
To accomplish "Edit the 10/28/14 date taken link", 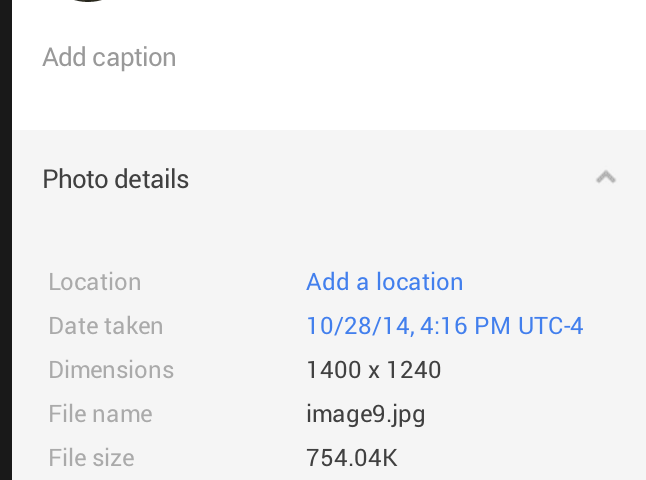I will pyautogui.click(x=445, y=325).
